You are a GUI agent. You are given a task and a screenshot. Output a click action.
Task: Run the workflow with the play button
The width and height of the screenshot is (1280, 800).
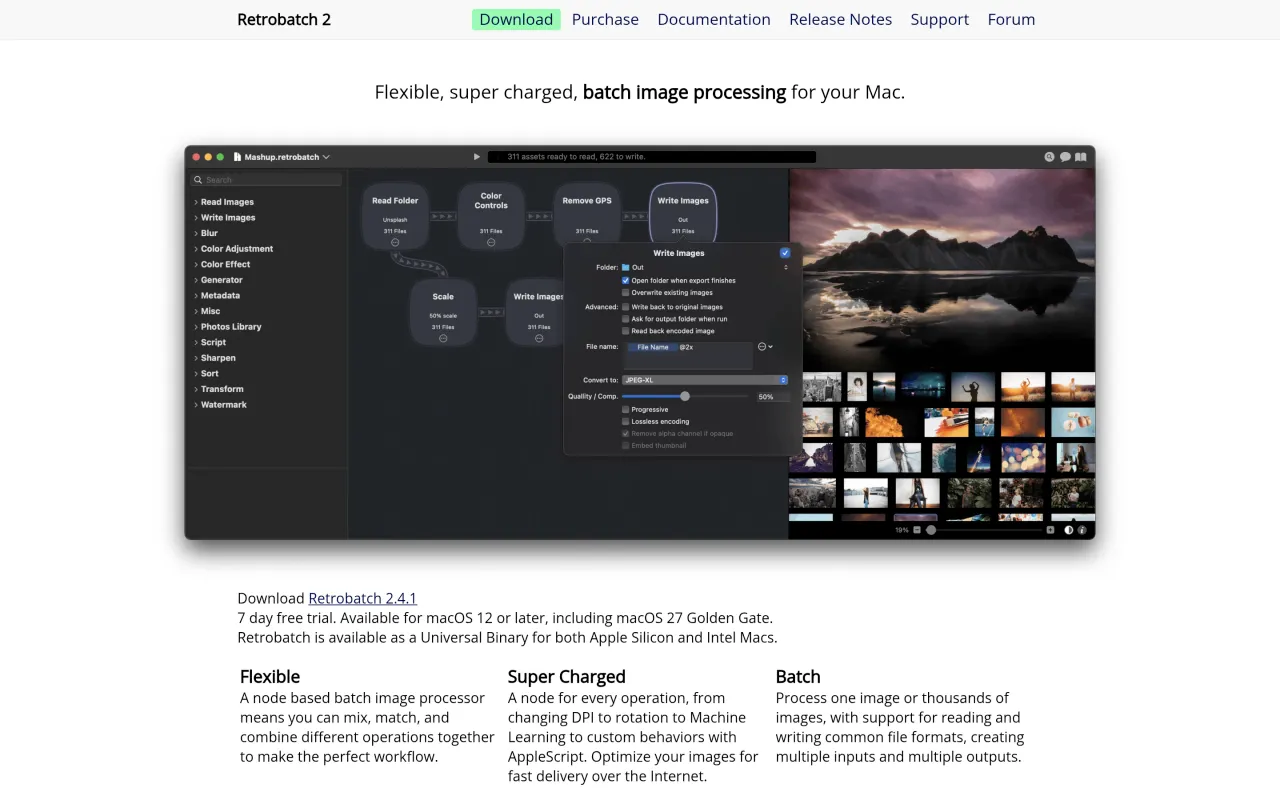477,157
